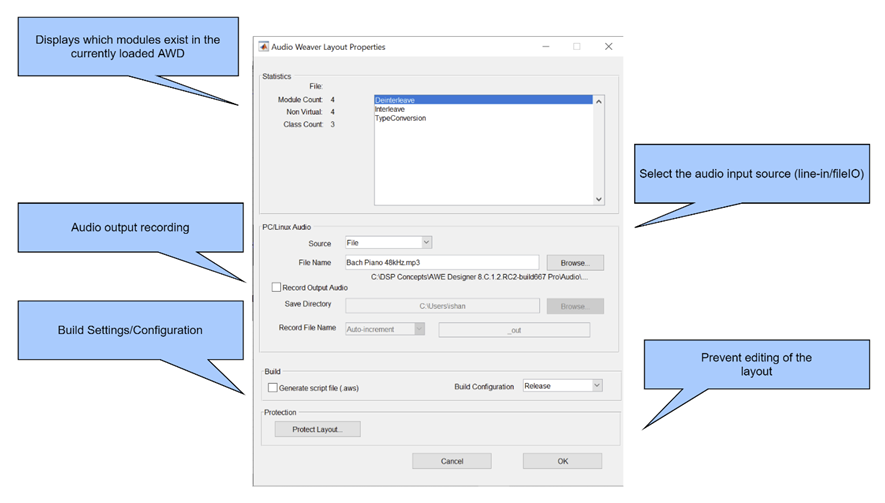The height and width of the screenshot is (503, 885).
Task: Confirm the dialog with OK
Action: pos(562,461)
